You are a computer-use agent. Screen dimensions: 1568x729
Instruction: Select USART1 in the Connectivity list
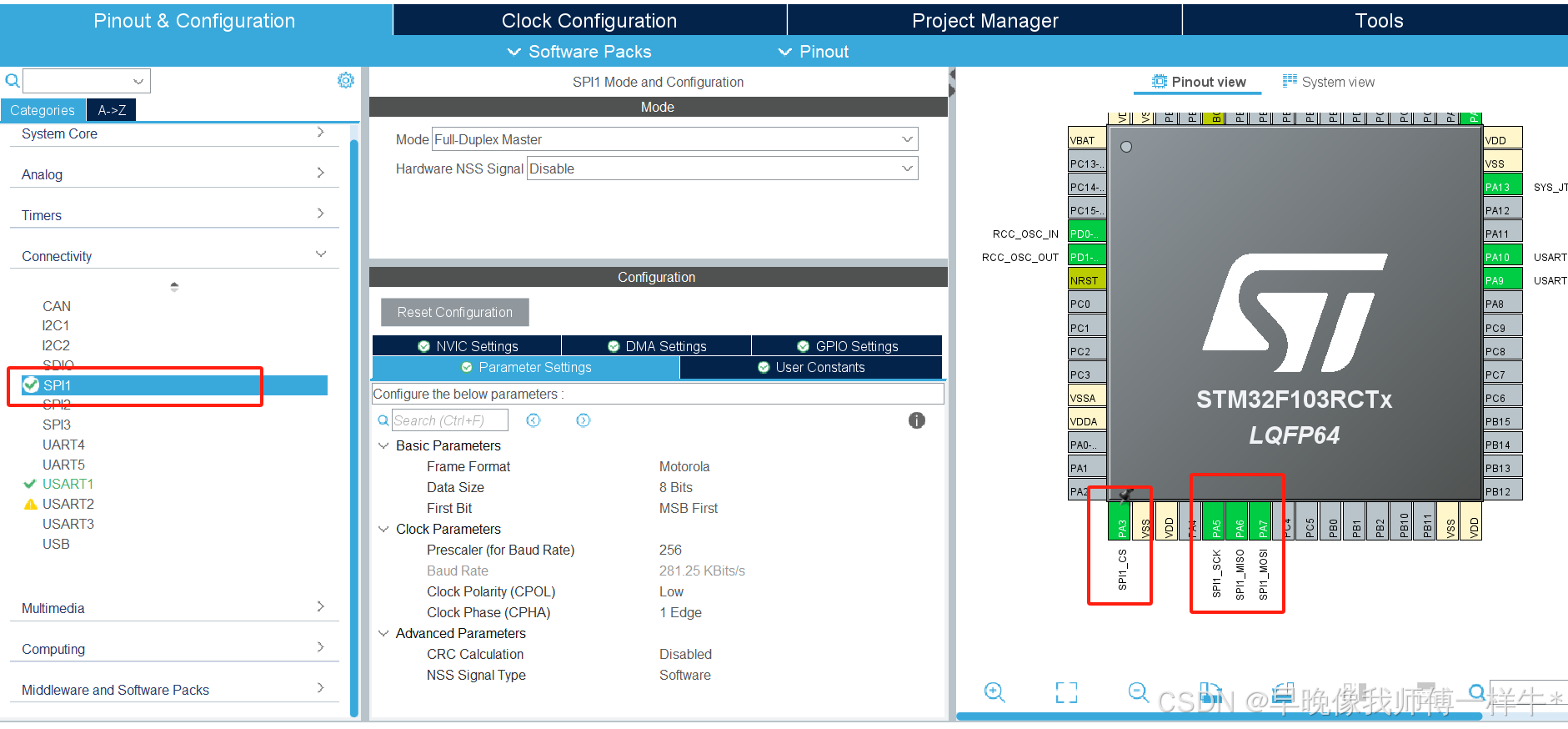[x=68, y=484]
